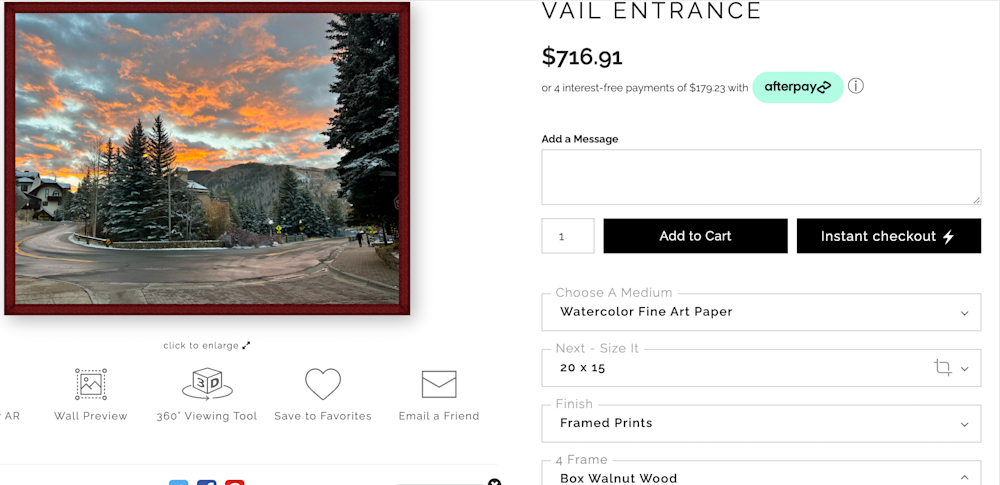Share on Twitter icon
The width and height of the screenshot is (1000, 485).
(179, 483)
